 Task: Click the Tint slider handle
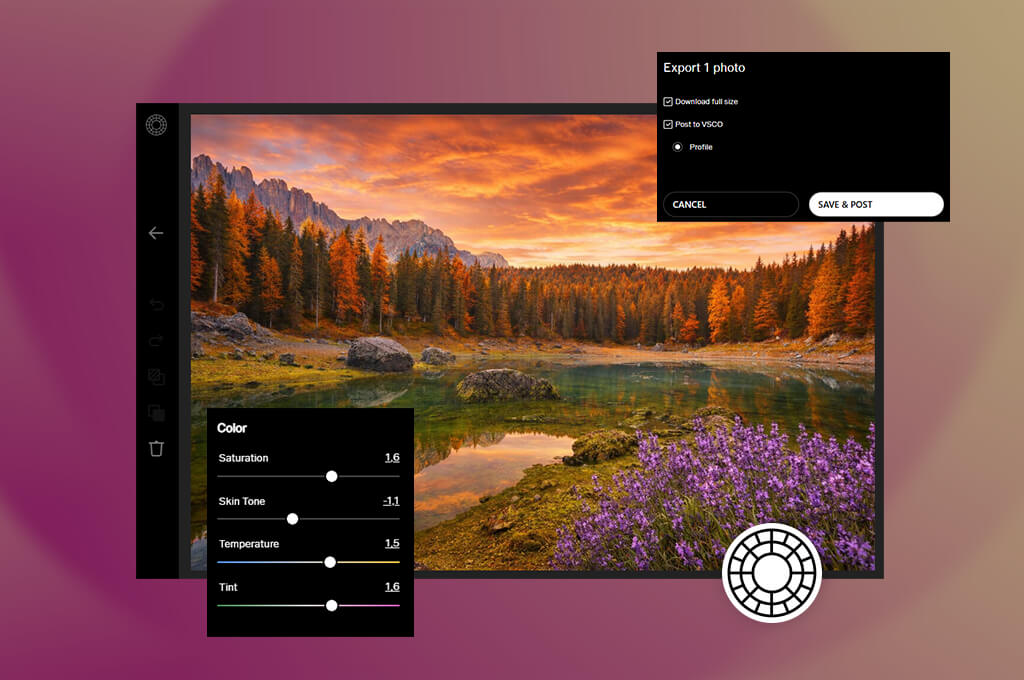tap(332, 606)
